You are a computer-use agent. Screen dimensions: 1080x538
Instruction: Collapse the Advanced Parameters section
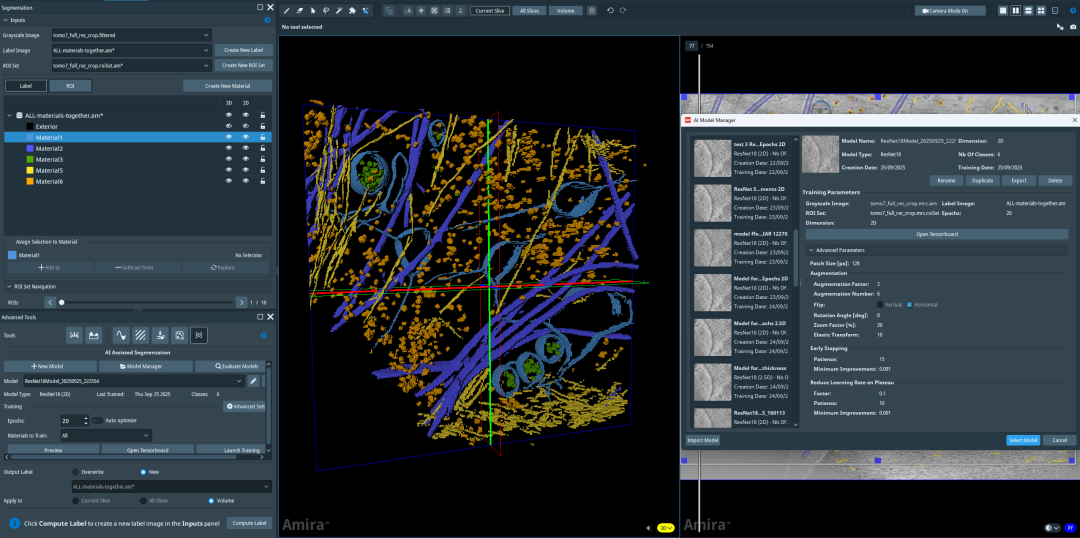811,250
